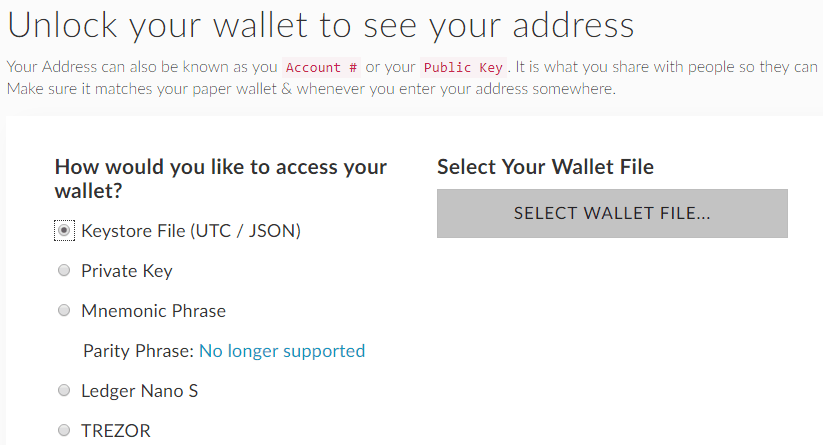Click the 'Your Address can also be known' sentence
Image resolution: width=823 pixels, height=445 pixels.
pos(140,68)
